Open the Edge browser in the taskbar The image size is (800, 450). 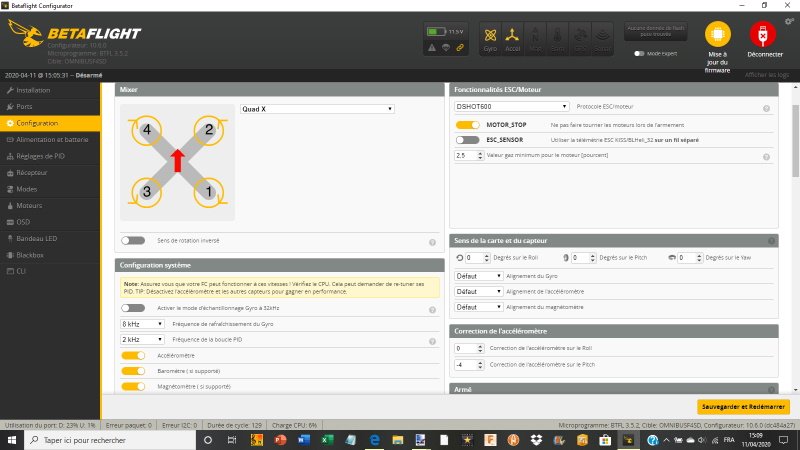[x=375, y=440]
